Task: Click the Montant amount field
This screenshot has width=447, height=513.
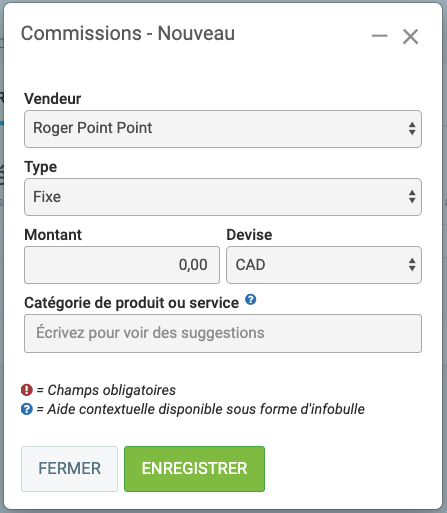Action: coord(122,265)
